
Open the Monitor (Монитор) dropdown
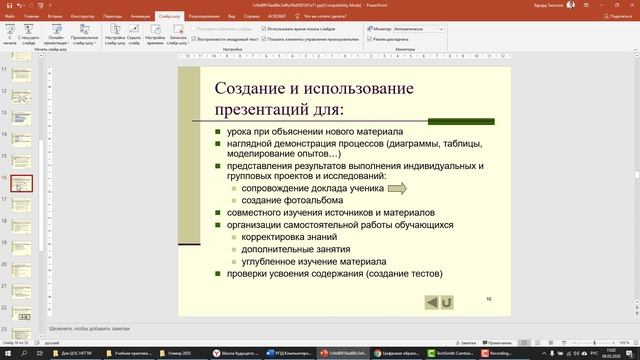[x=441, y=29]
